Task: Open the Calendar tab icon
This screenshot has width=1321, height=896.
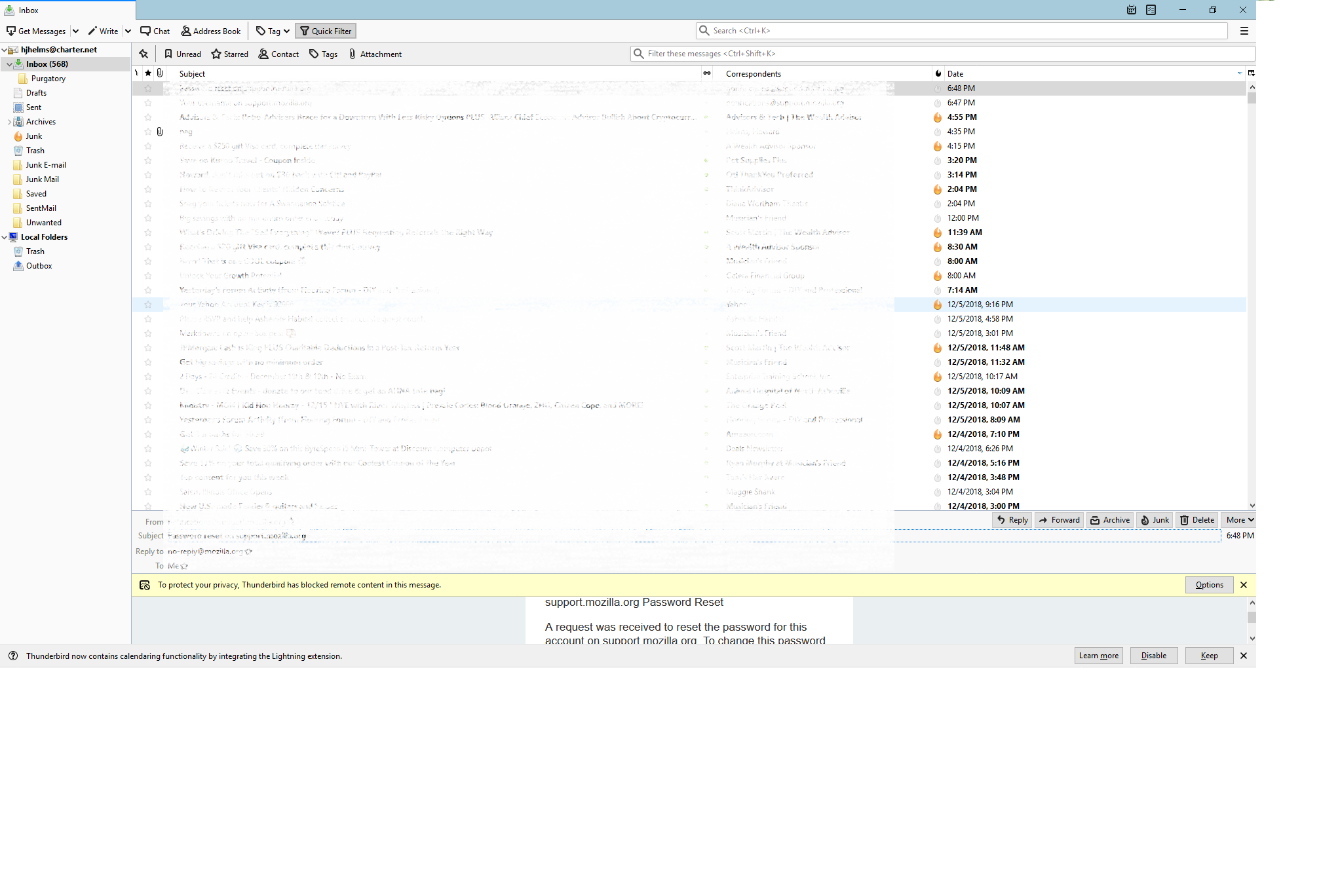Action: [1132, 10]
